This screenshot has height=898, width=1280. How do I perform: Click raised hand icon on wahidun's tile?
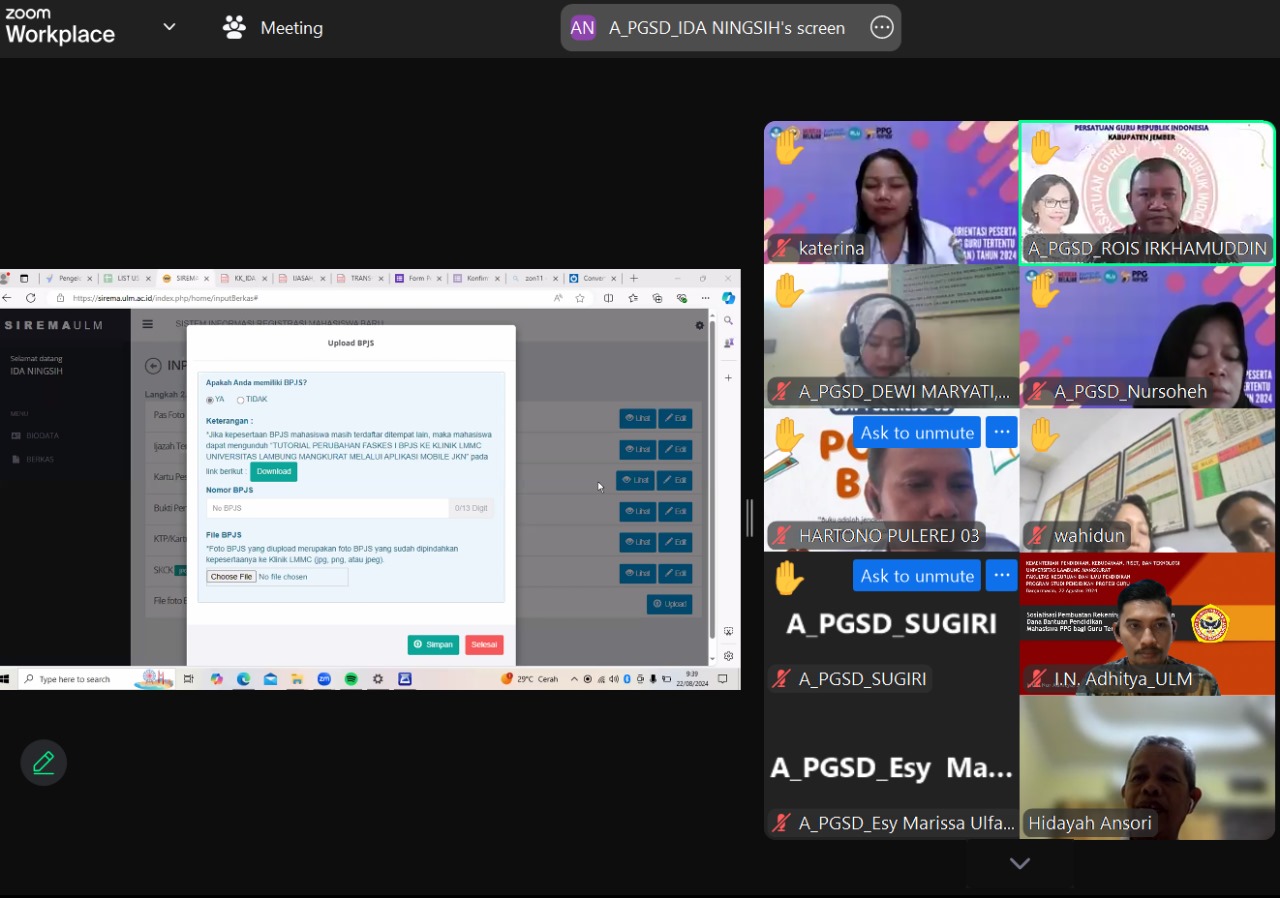point(1043,434)
